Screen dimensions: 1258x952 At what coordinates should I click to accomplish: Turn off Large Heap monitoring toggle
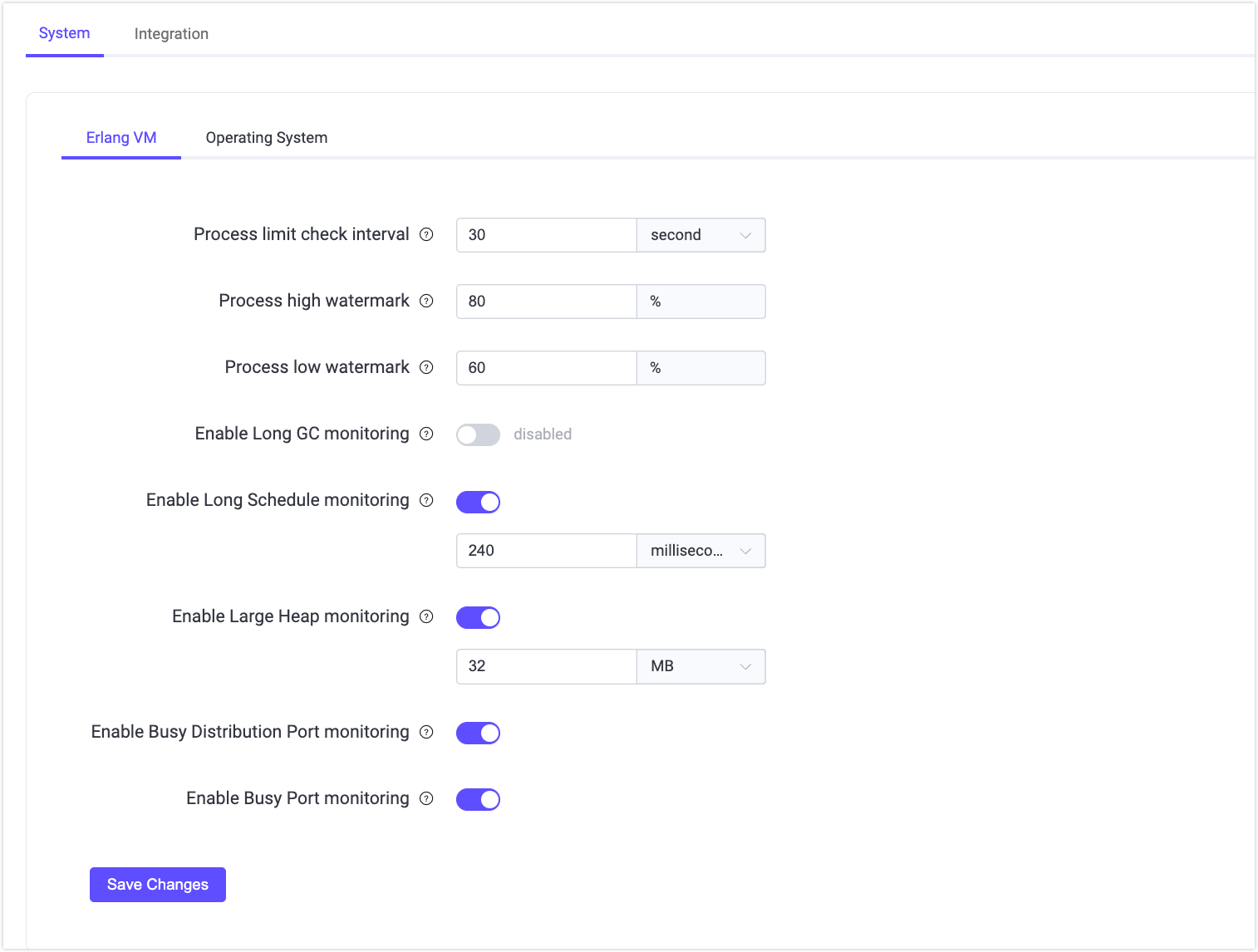pyautogui.click(x=478, y=617)
